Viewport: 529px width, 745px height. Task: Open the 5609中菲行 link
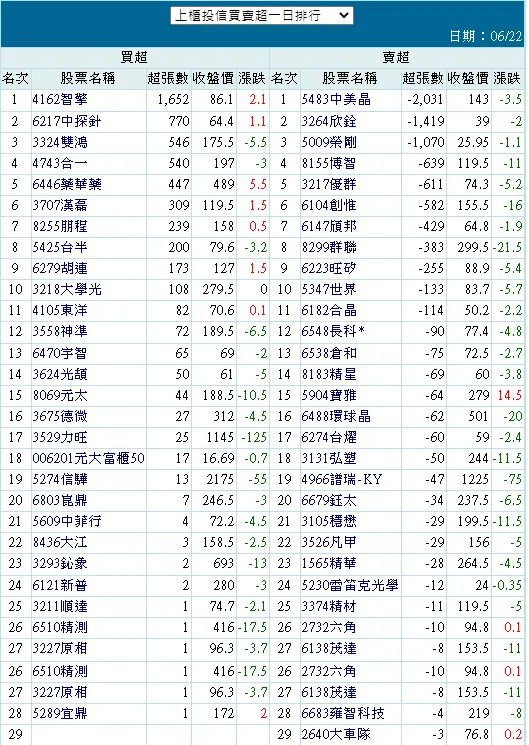click(x=67, y=521)
